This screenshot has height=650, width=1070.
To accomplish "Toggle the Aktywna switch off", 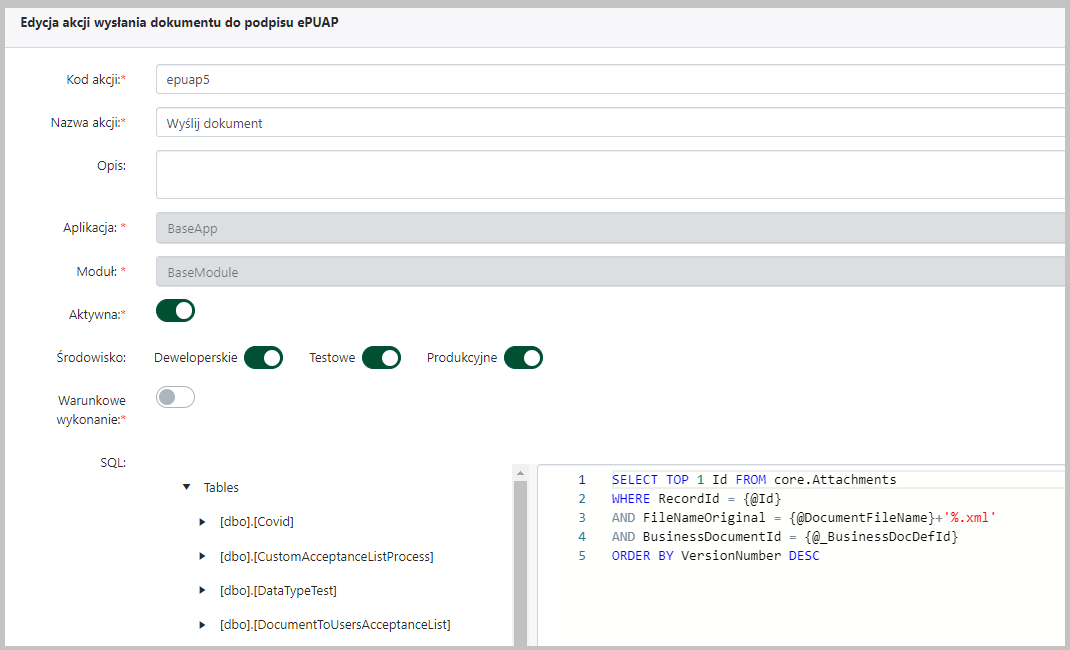I will tap(175, 311).
